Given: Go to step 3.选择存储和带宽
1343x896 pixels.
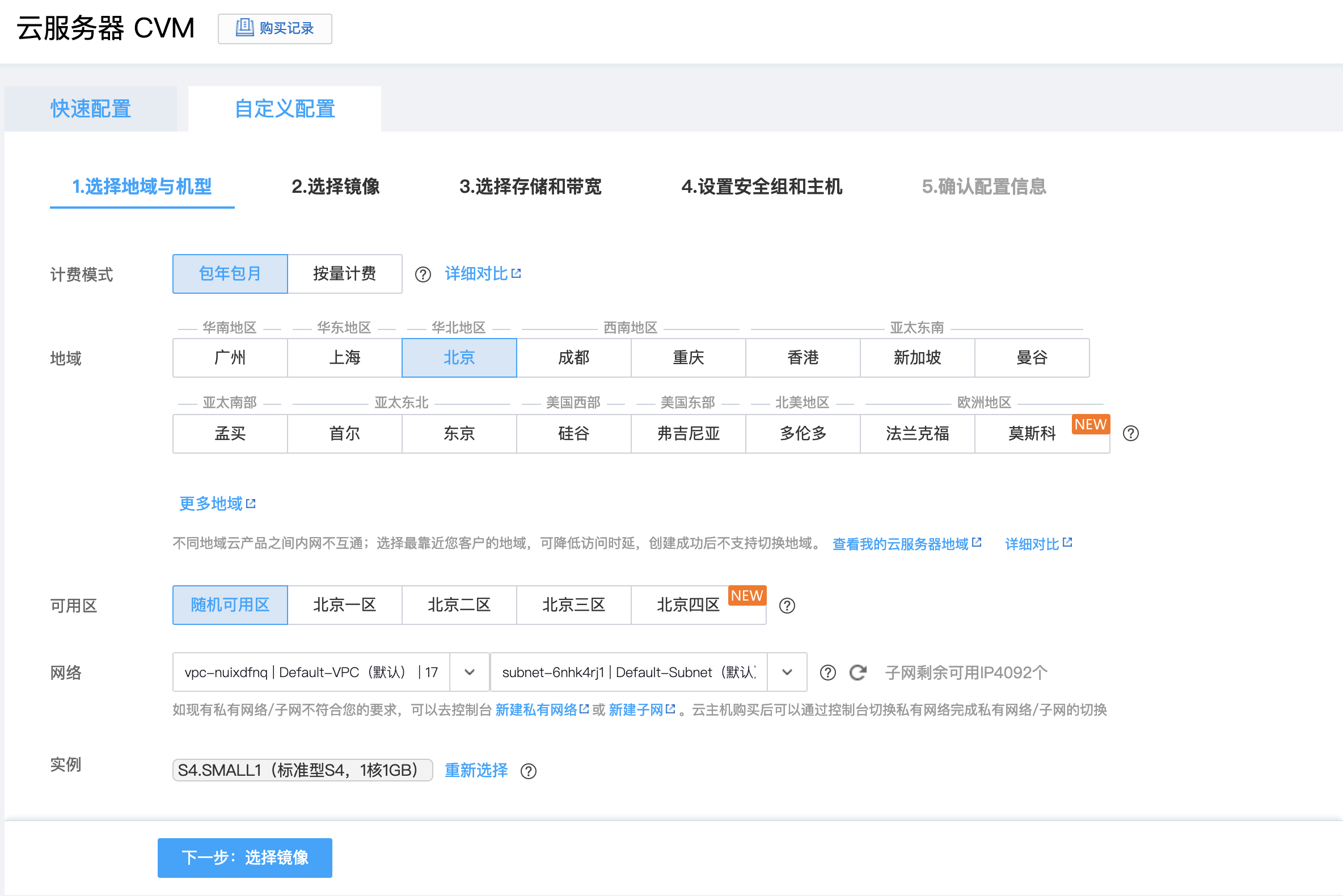Looking at the screenshot, I should point(530,187).
